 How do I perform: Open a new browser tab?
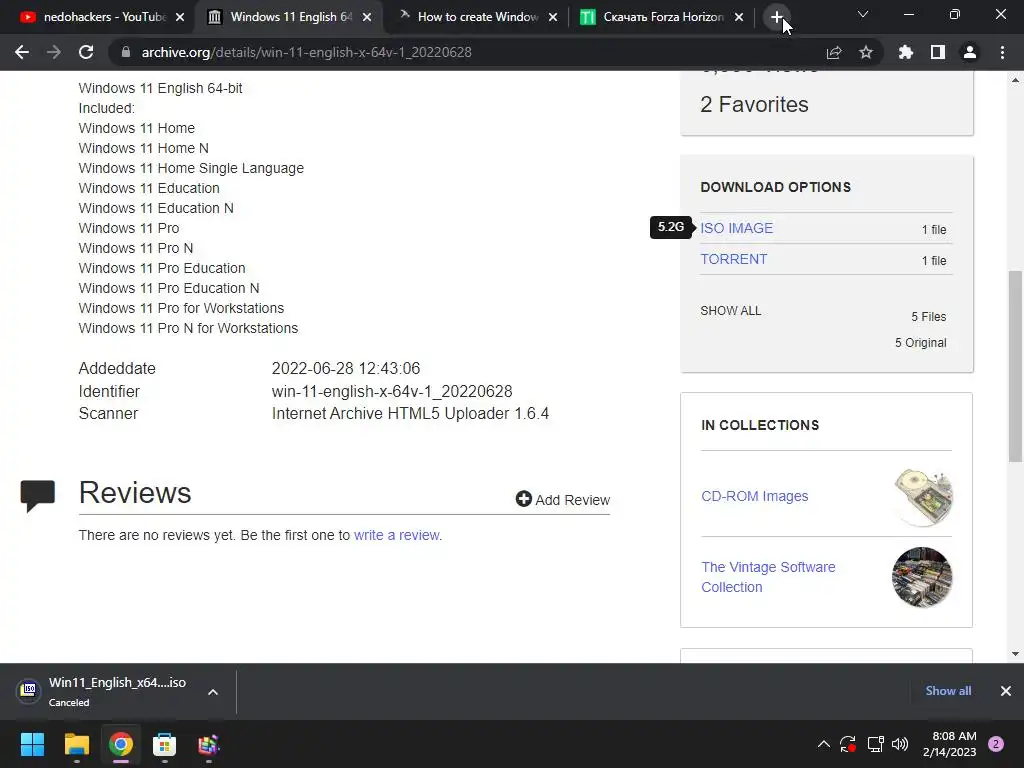776,17
